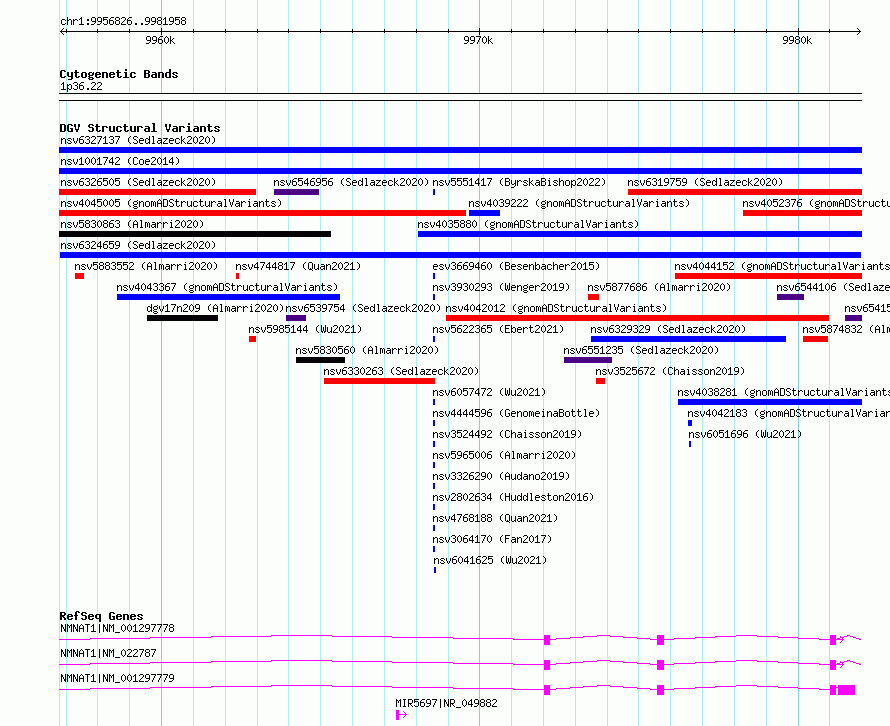Screen dimensions: 890x726
Task: Click the nsv4044152 red variant bar
Action: 768,276
